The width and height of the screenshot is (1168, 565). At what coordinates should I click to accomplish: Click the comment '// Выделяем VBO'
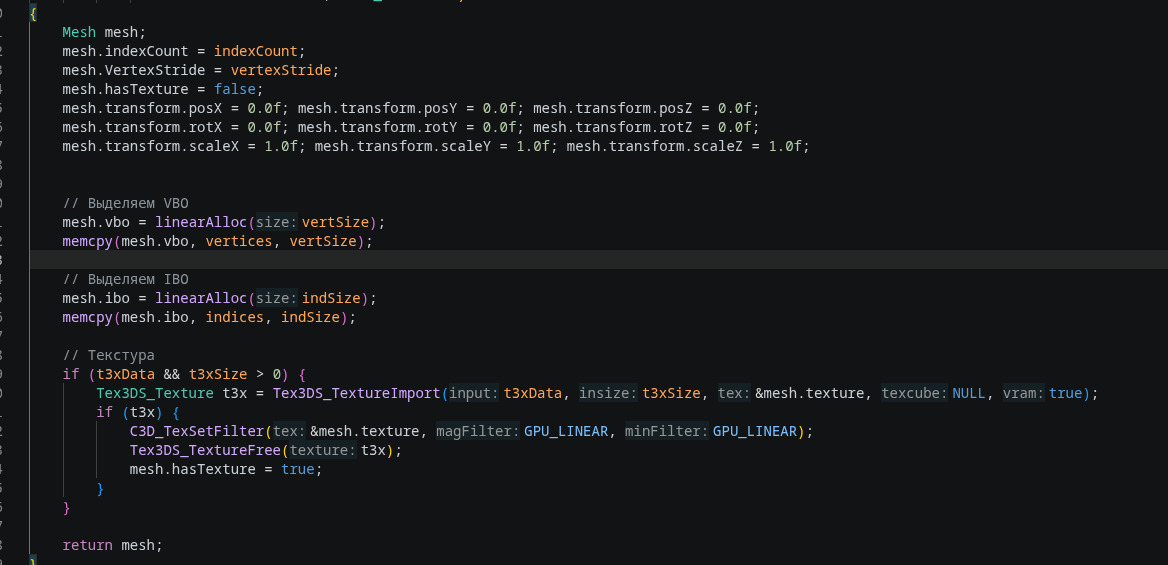coord(125,203)
